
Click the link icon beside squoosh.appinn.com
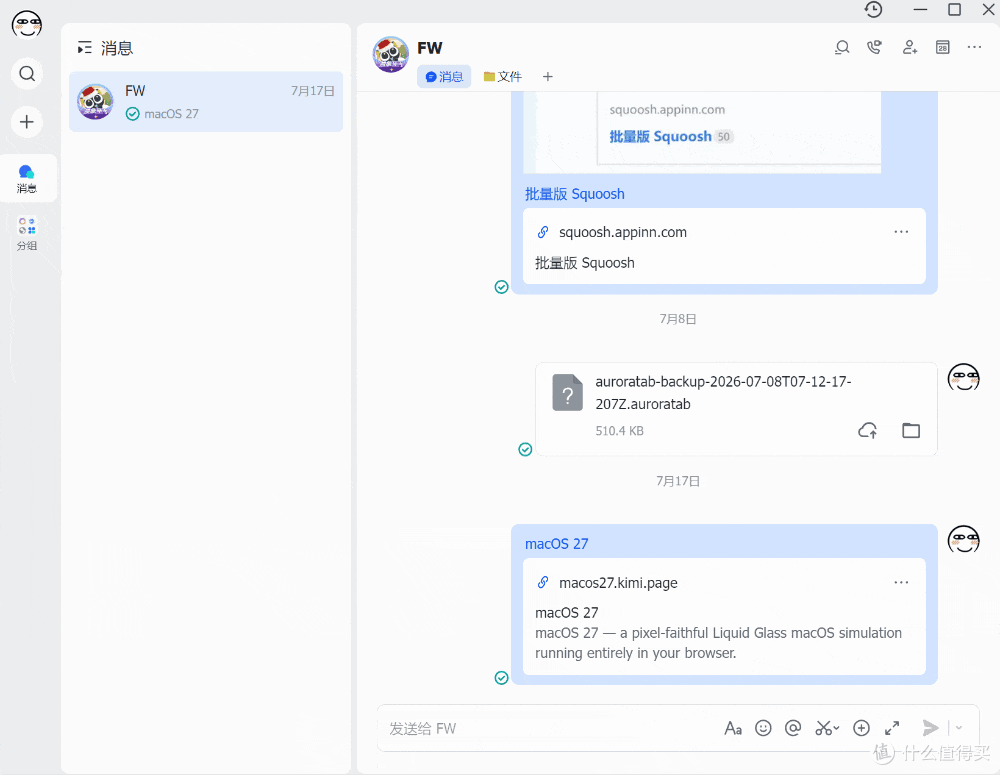[x=543, y=232]
